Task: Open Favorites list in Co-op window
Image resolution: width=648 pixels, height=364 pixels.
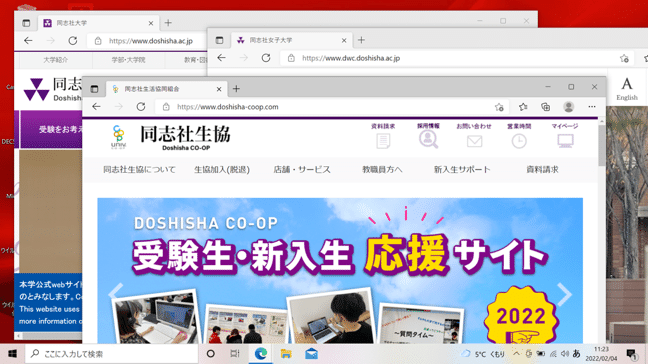Action: click(523, 107)
